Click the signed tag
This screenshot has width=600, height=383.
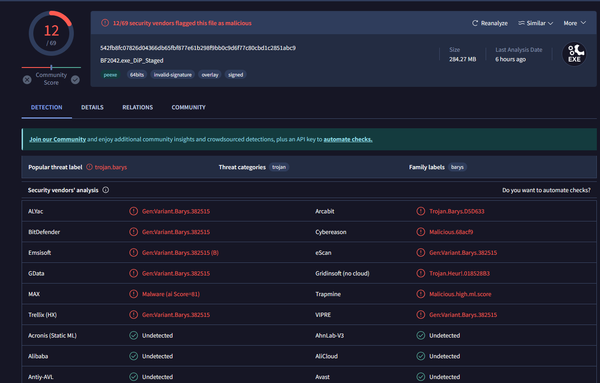[236, 75]
